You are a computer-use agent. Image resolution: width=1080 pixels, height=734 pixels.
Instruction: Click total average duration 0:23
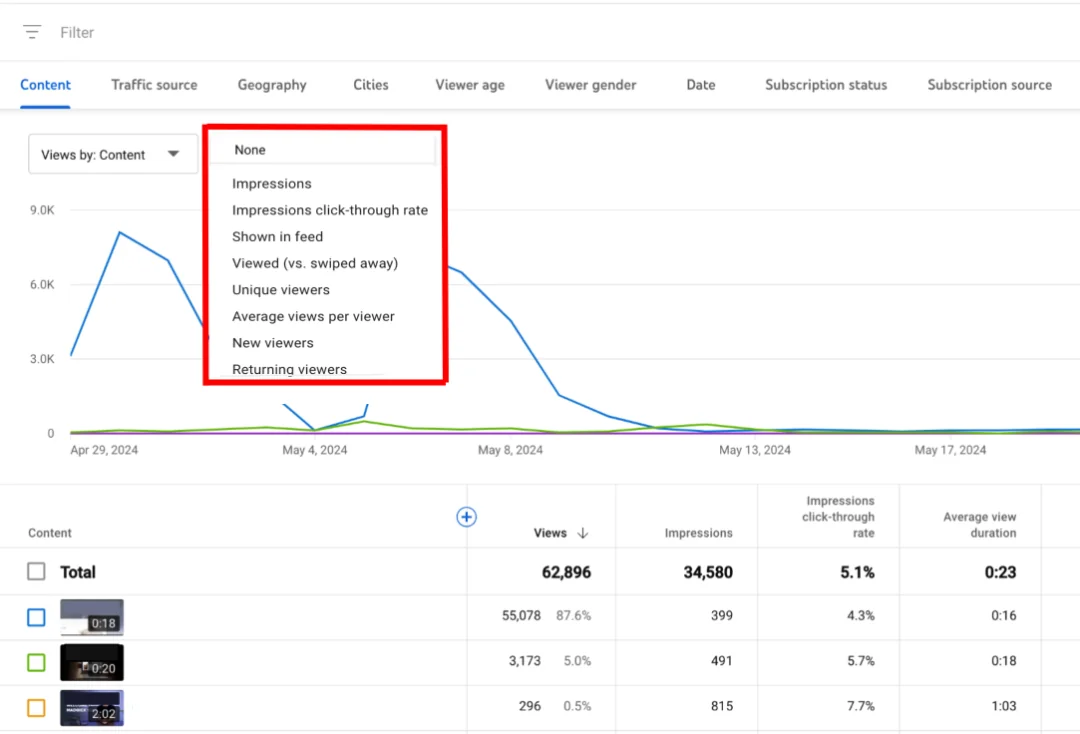click(x=1000, y=572)
